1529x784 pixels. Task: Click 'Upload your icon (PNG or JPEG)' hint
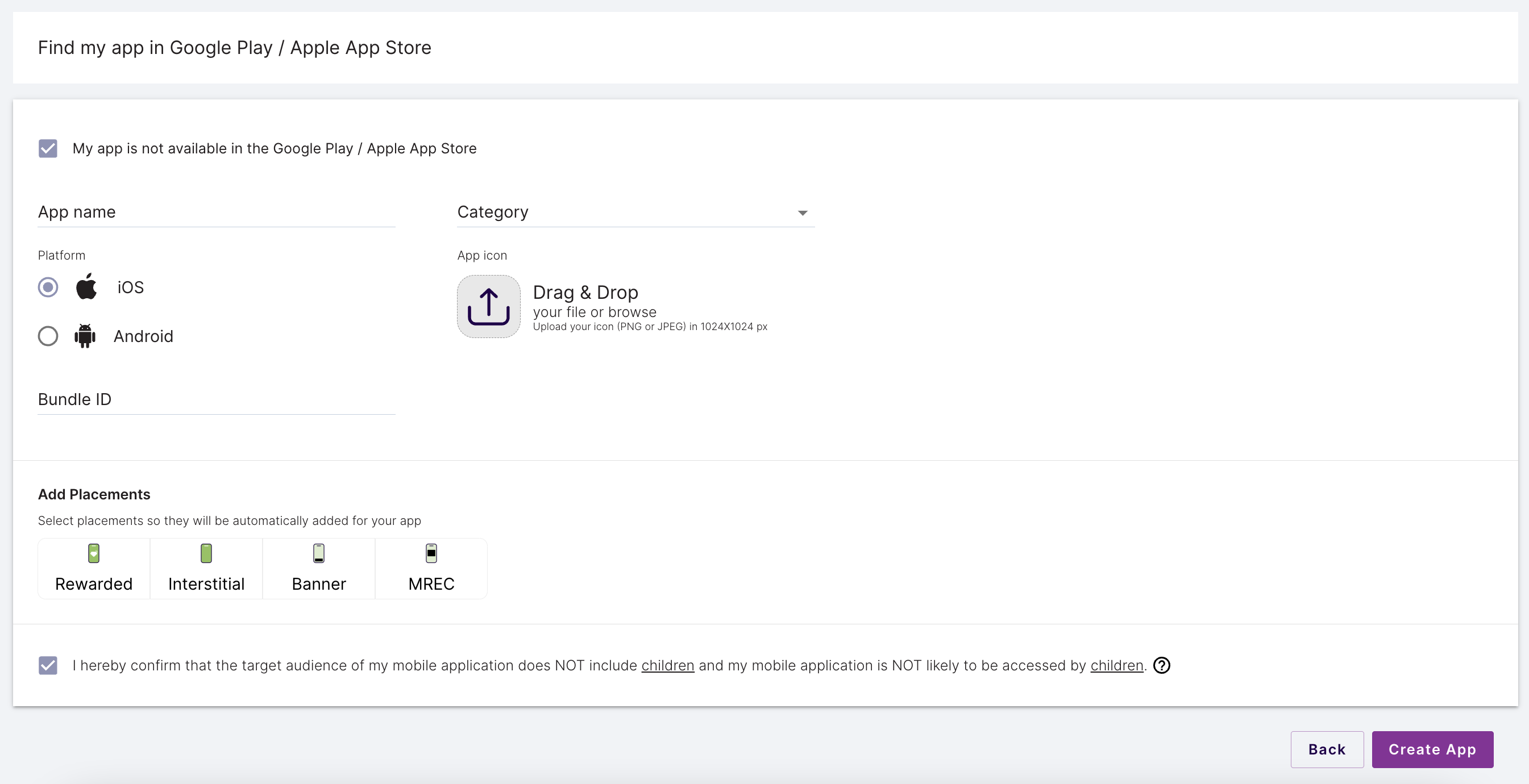650,327
